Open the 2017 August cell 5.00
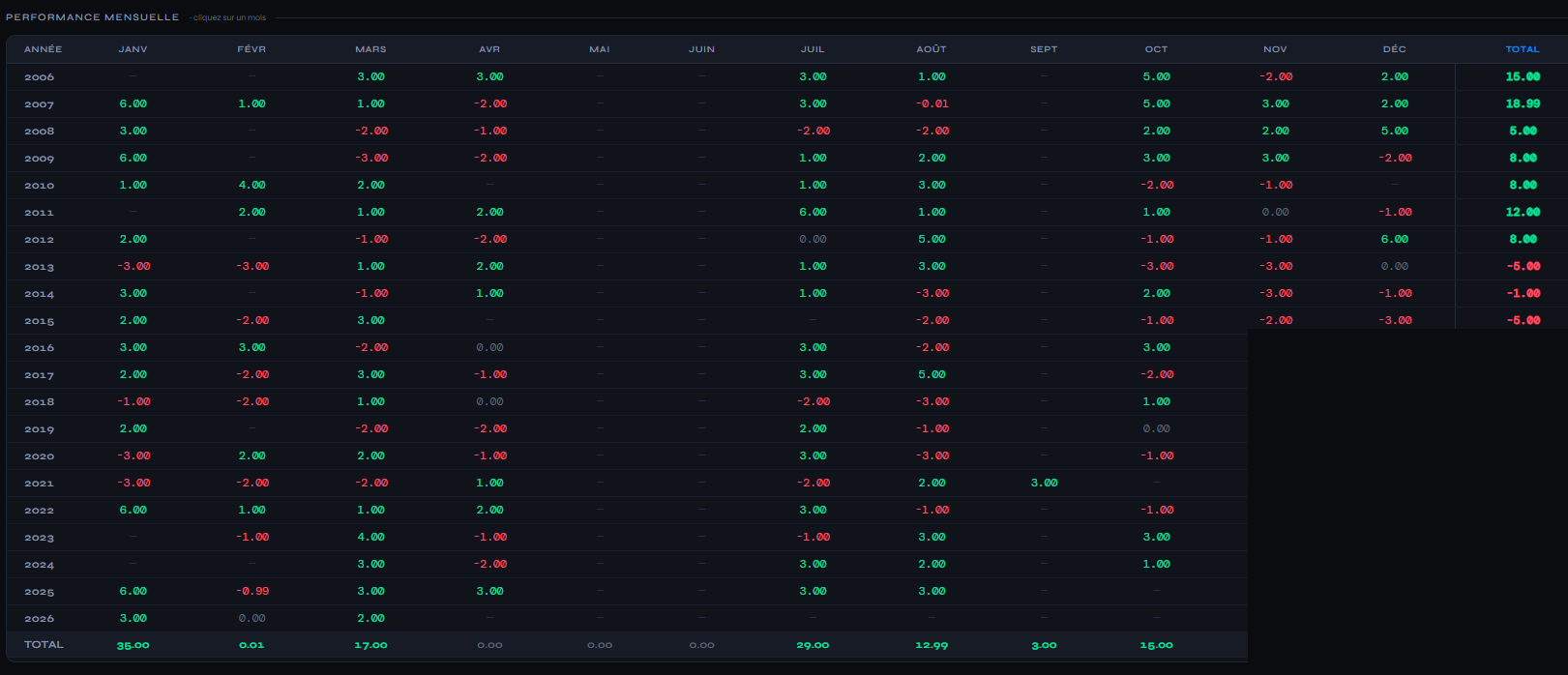Viewport: 1568px width, 675px height. [x=932, y=374]
